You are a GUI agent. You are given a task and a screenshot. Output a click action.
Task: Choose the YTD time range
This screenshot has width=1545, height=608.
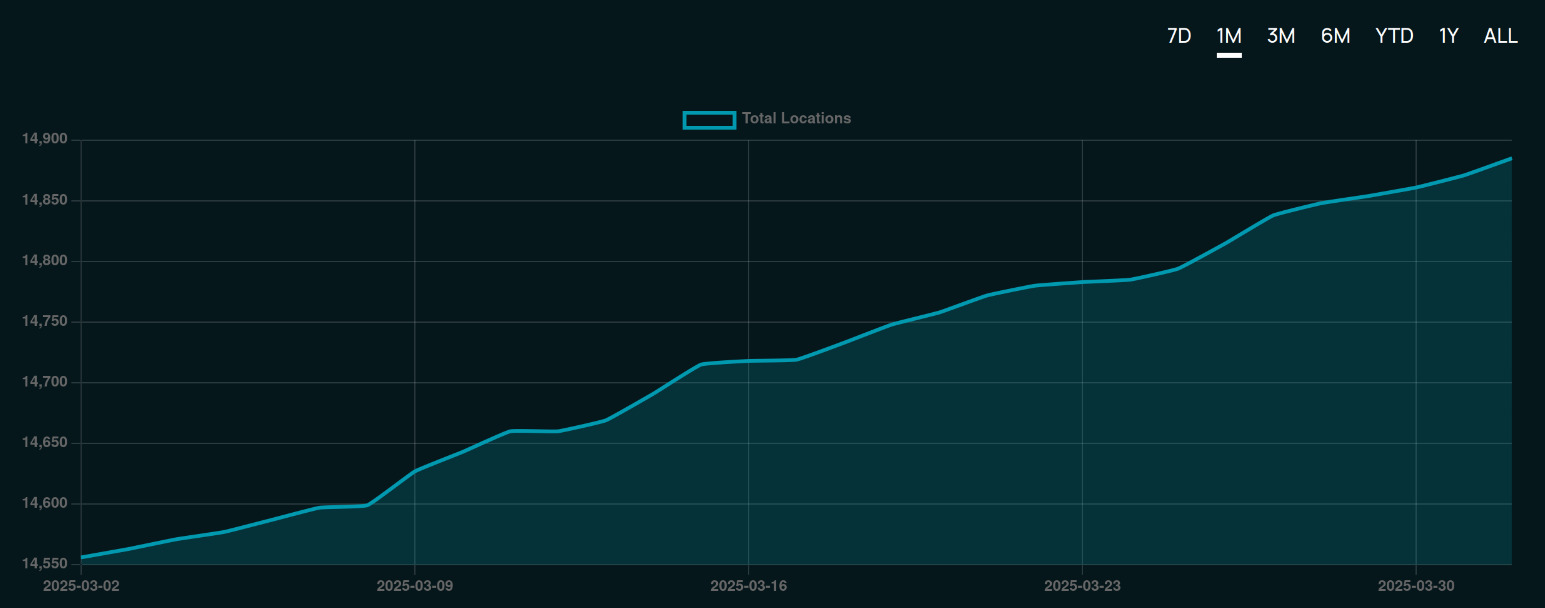[1394, 36]
